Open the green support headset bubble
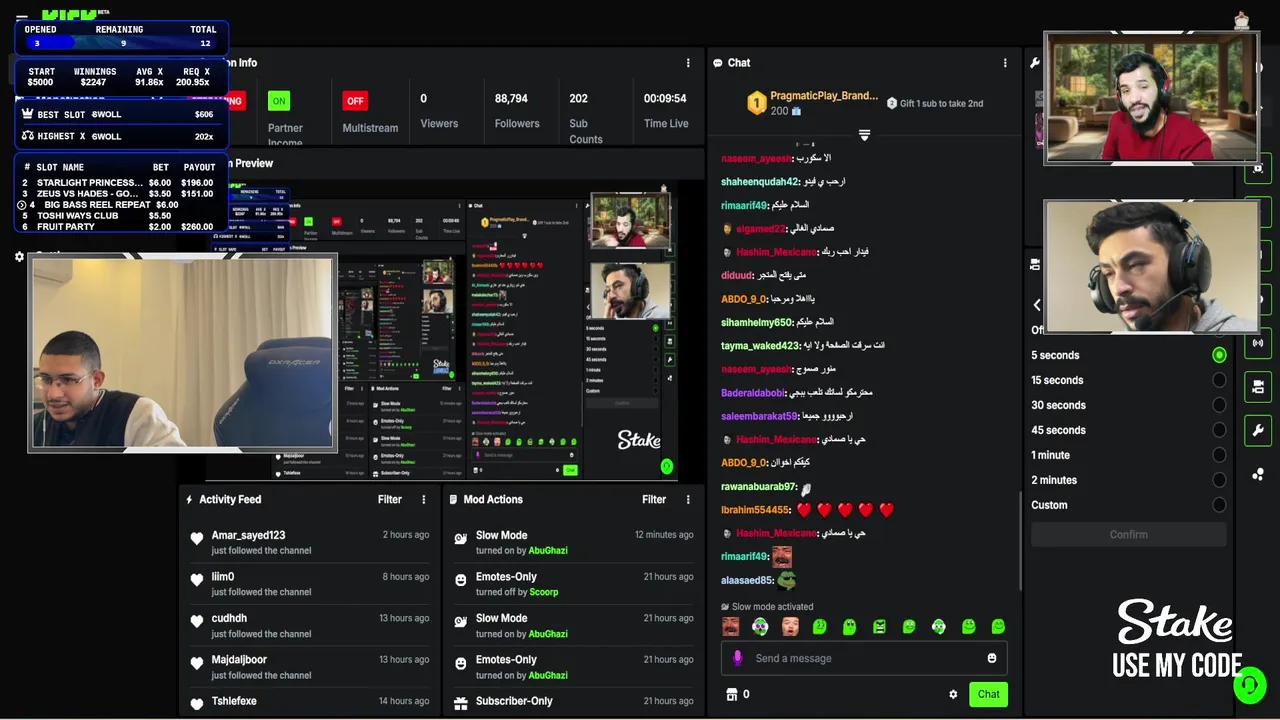The width and height of the screenshot is (1280, 720). 1248,686
